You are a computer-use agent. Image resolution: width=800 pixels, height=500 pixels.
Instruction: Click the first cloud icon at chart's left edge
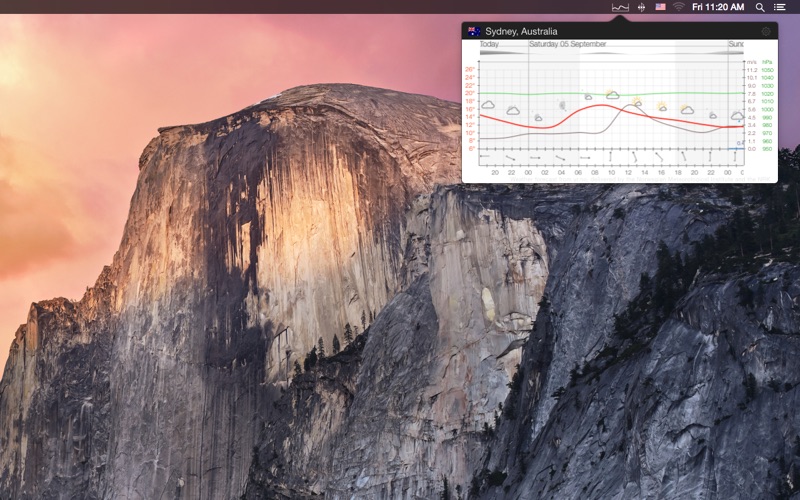tap(488, 104)
